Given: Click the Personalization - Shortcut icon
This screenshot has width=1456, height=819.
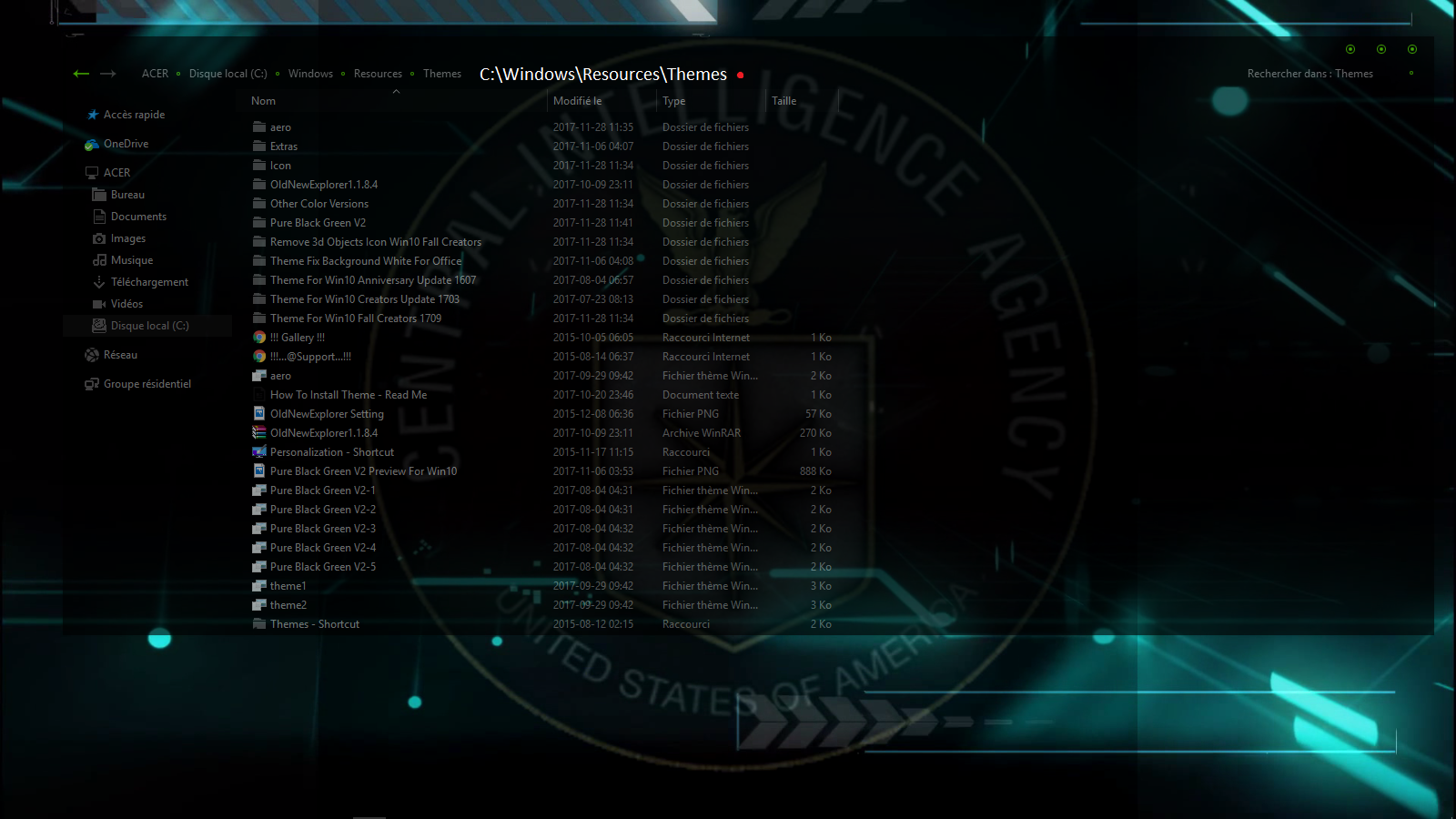Looking at the screenshot, I should (259, 452).
